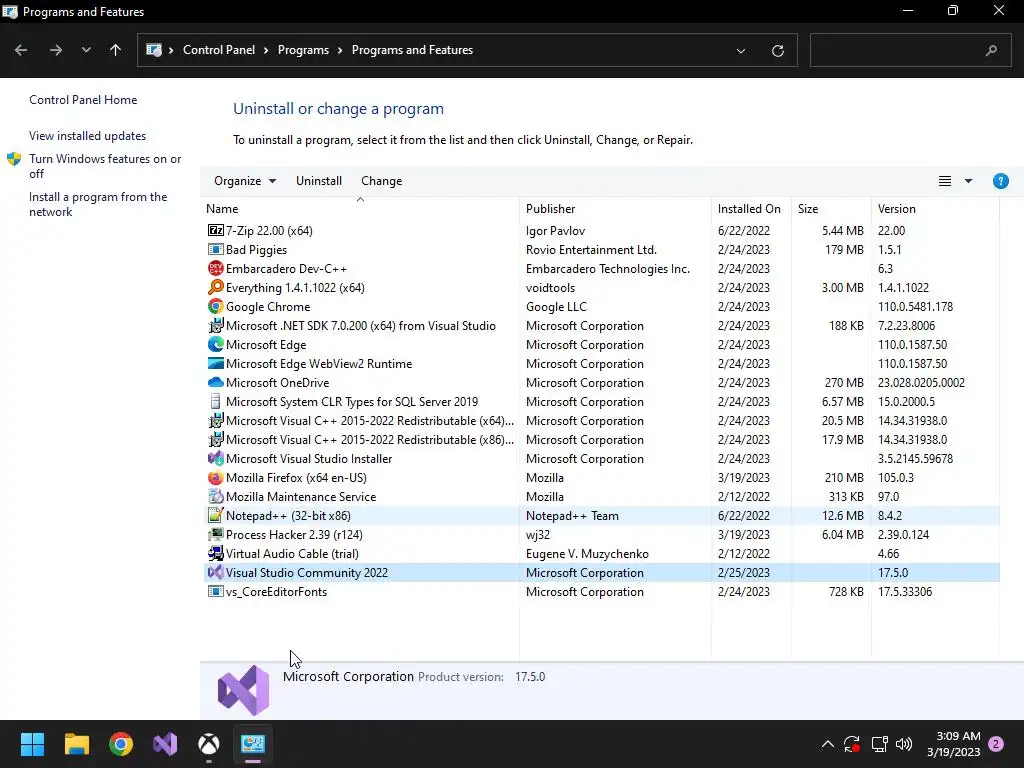This screenshot has width=1024, height=768.
Task: Expand the address bar history dropdown
Action: click(741, 50)
